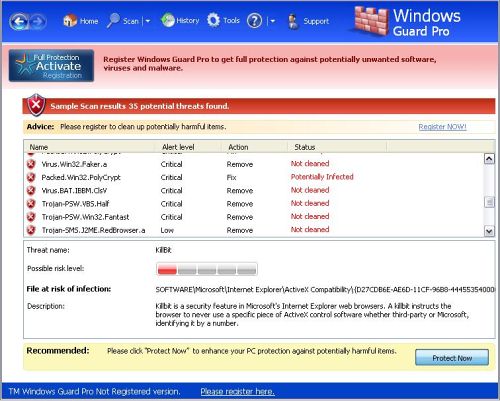The width and height of the screenshot is (500, 401).
Task: Click the red shield icon for Packed.Win32.PolyCrypt
Action: pyautogui.click(x=31, y=177)
